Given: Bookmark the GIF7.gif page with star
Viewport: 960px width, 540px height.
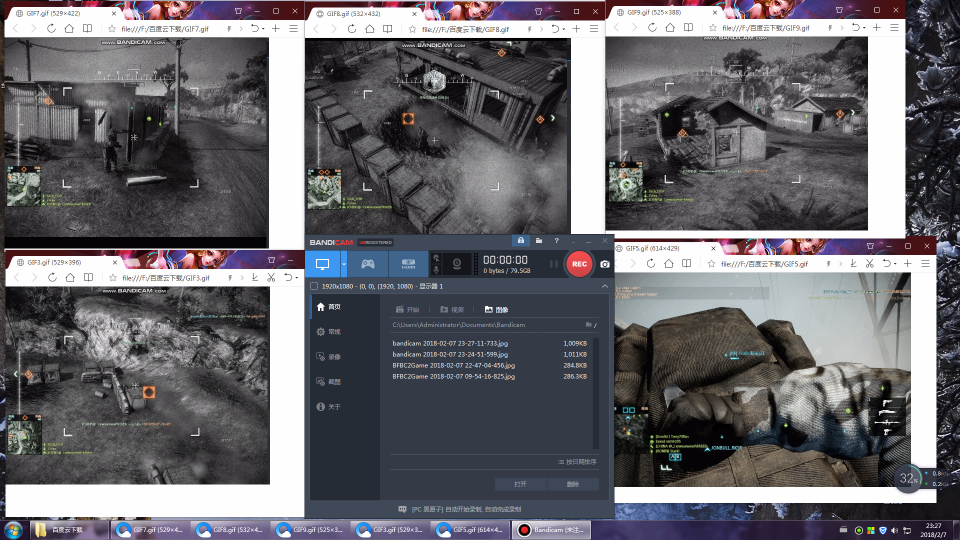Looking at the screenshot, I should 112,29.
